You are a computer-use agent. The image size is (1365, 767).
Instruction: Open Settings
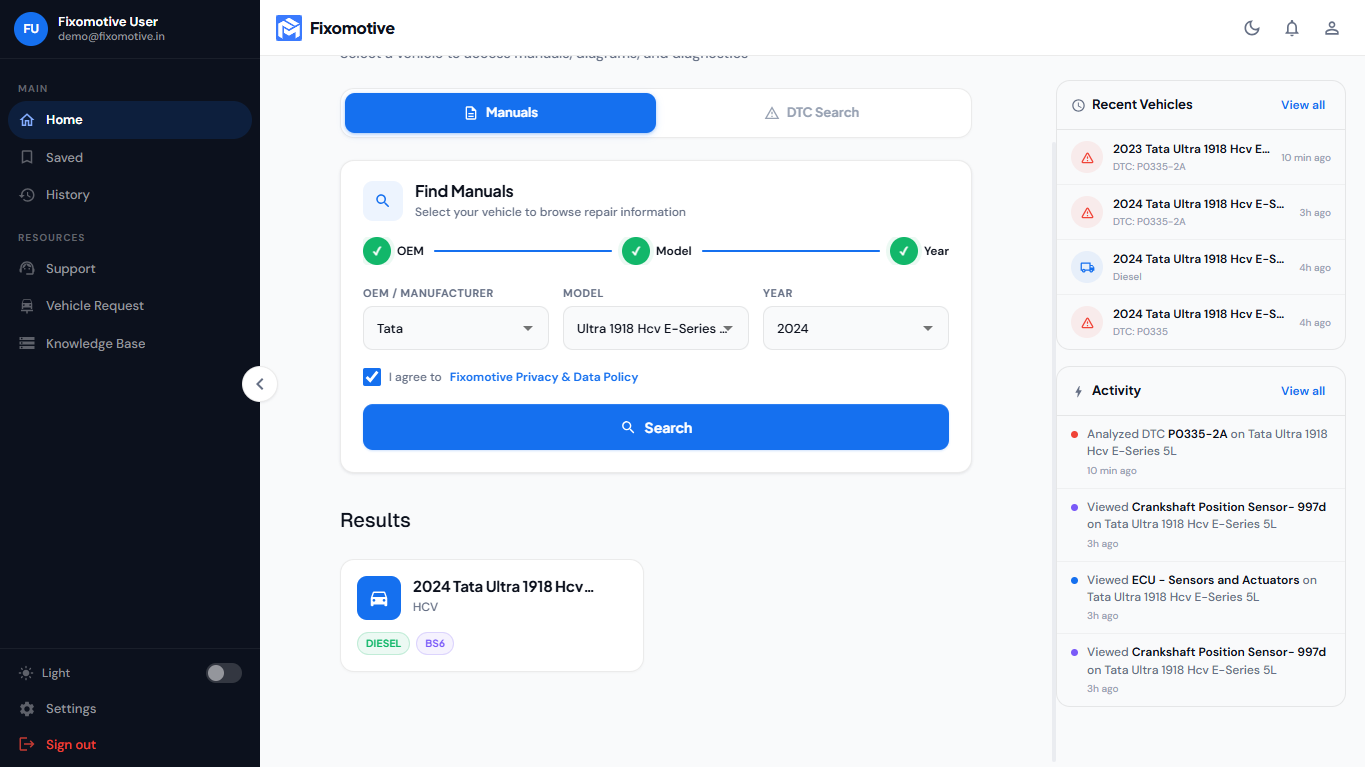pos(130,709)
